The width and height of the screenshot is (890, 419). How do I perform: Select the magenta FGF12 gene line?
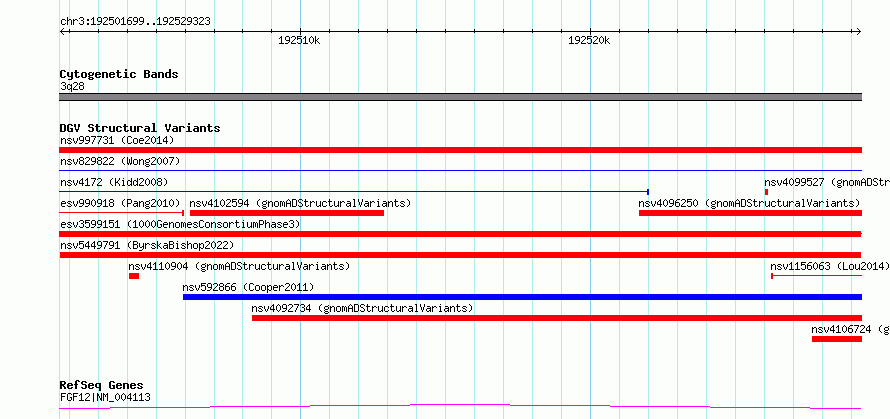coord(460,407)
